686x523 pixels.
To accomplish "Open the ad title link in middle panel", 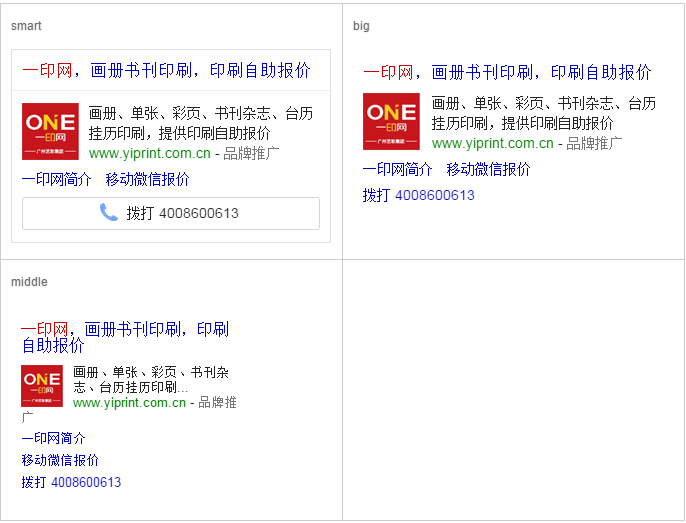I will tap(125, 337).
